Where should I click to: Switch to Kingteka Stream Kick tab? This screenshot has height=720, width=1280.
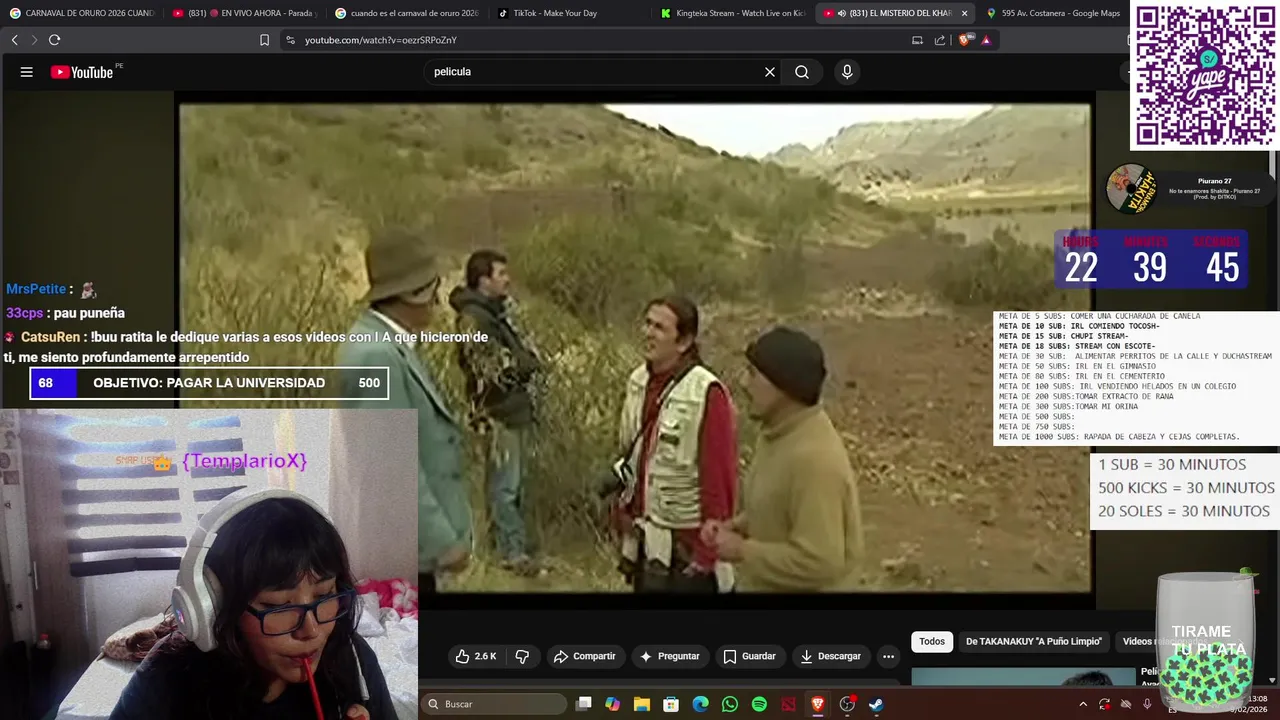(731, 13)
